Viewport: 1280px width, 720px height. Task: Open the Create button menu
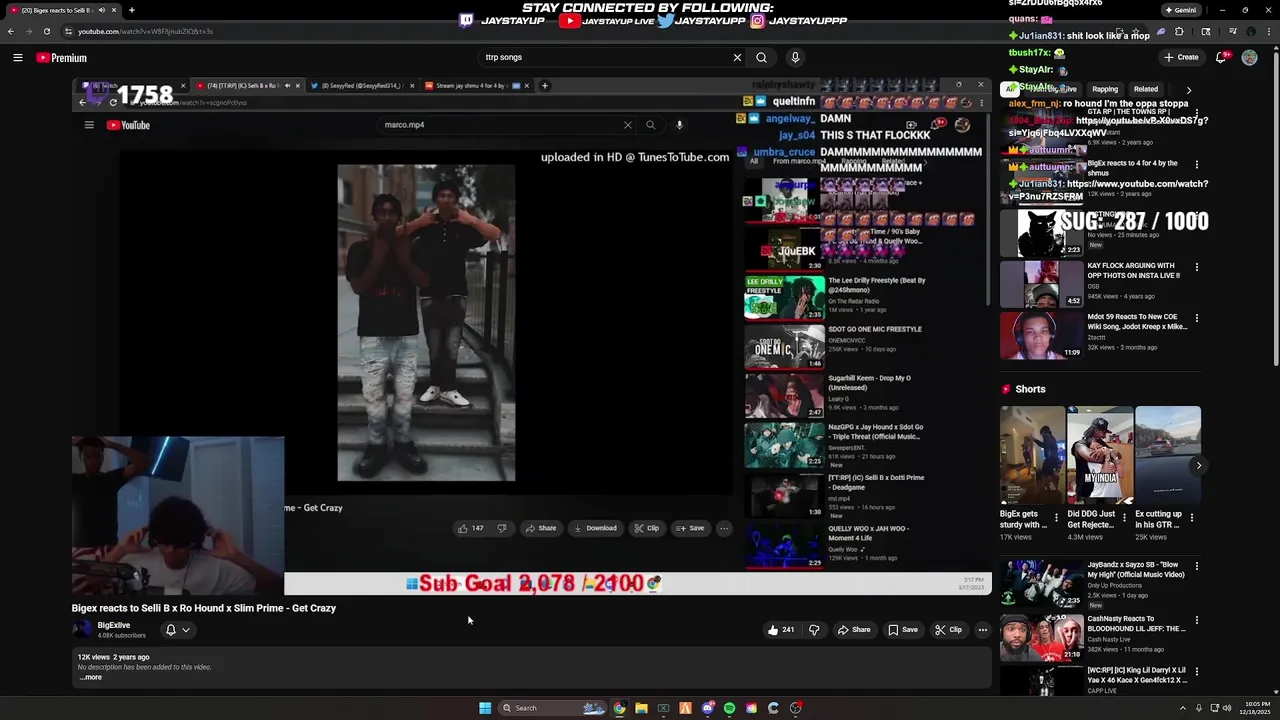coord(1182,58)
